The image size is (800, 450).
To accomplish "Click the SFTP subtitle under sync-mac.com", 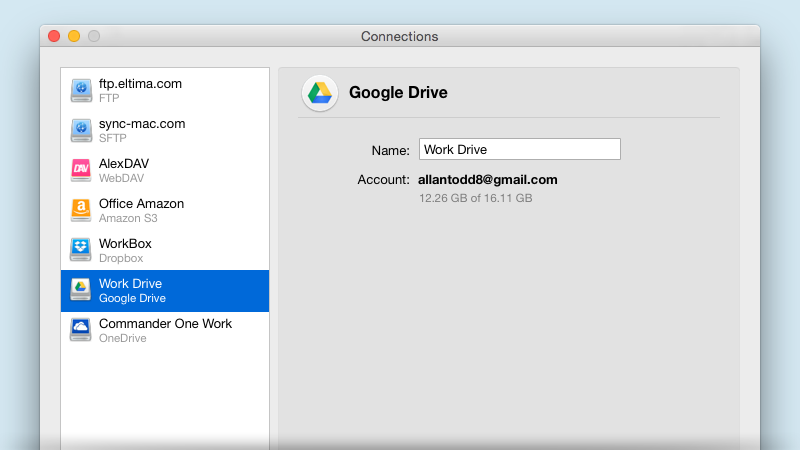I will click(113, 138).
